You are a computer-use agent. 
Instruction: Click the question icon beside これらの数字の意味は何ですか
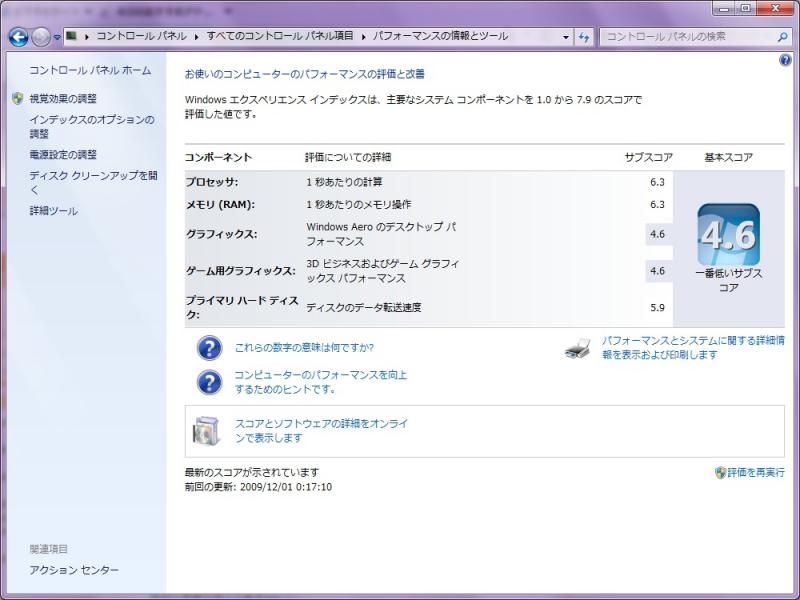point(210,348)
